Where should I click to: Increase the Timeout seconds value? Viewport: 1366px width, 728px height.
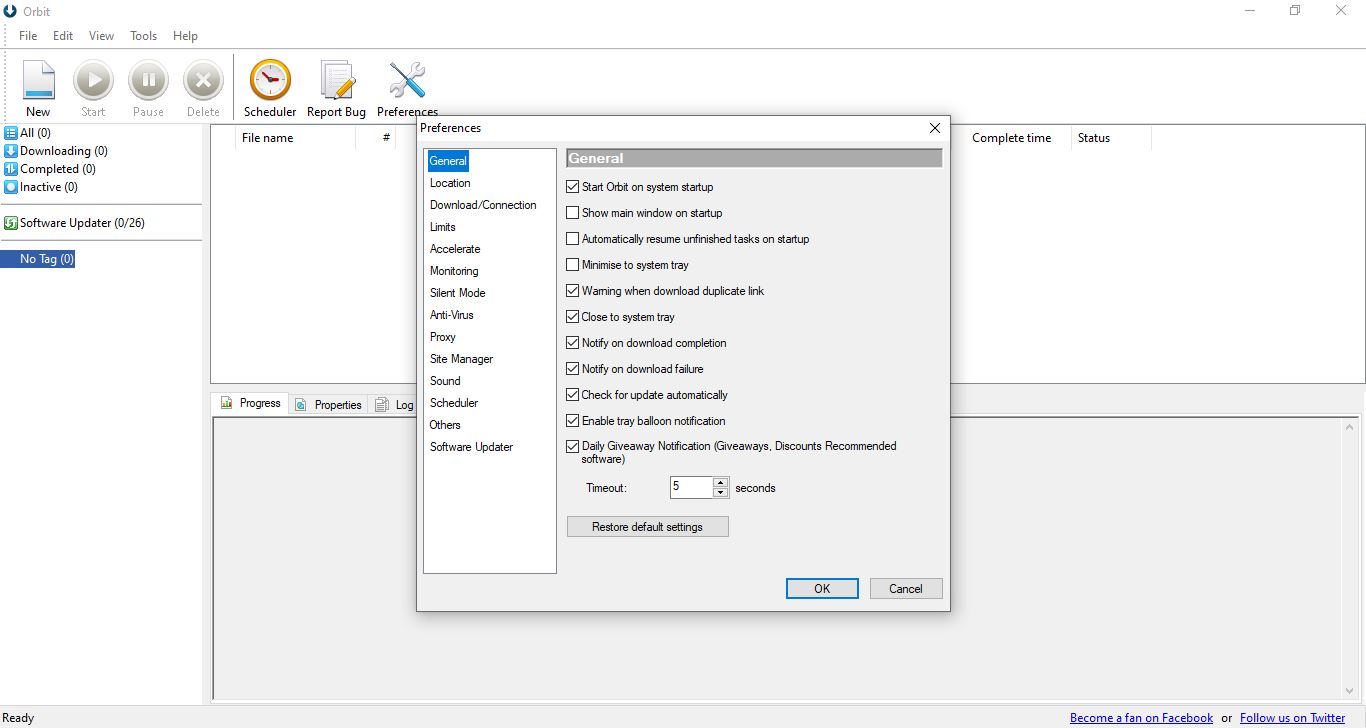721,483
